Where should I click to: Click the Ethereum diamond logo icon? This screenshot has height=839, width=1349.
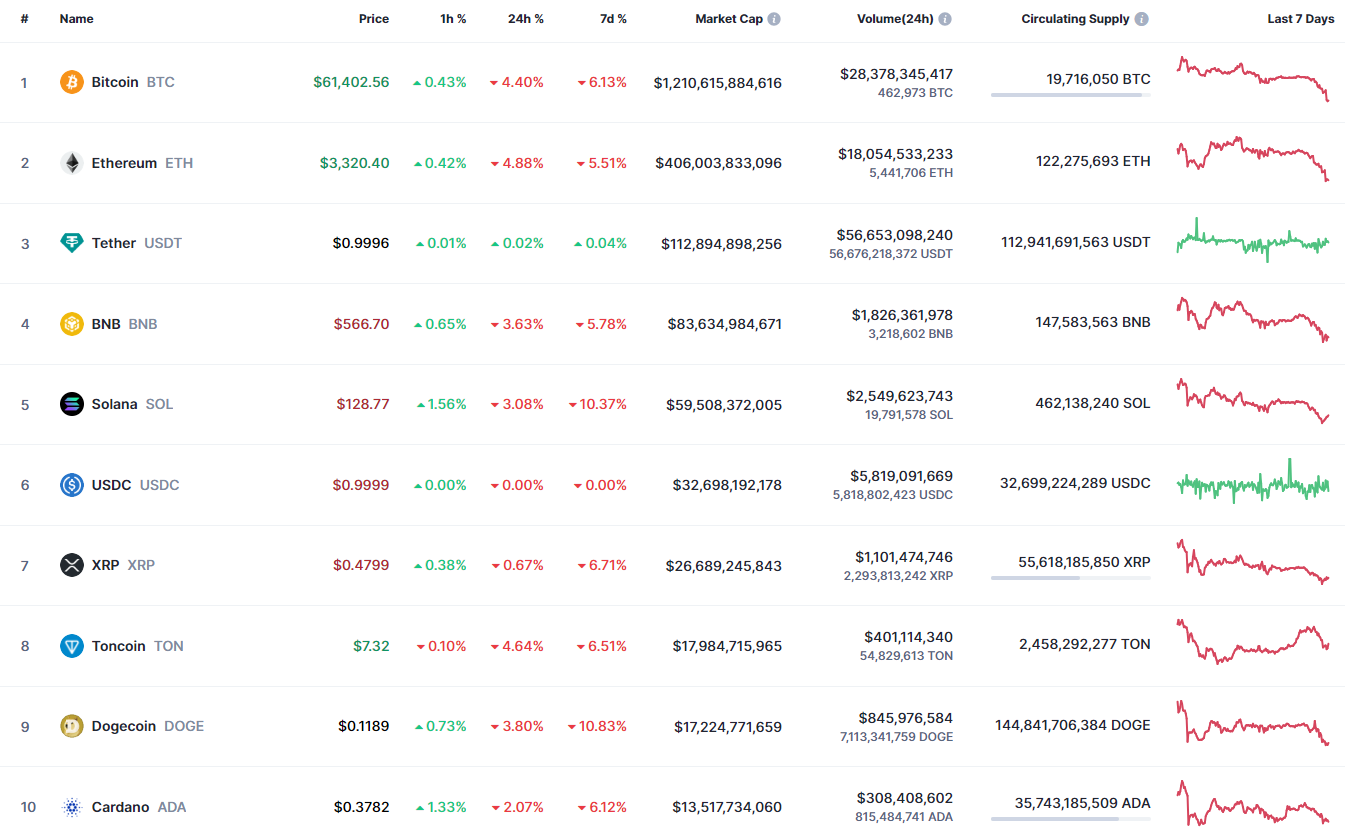[71, 163]
